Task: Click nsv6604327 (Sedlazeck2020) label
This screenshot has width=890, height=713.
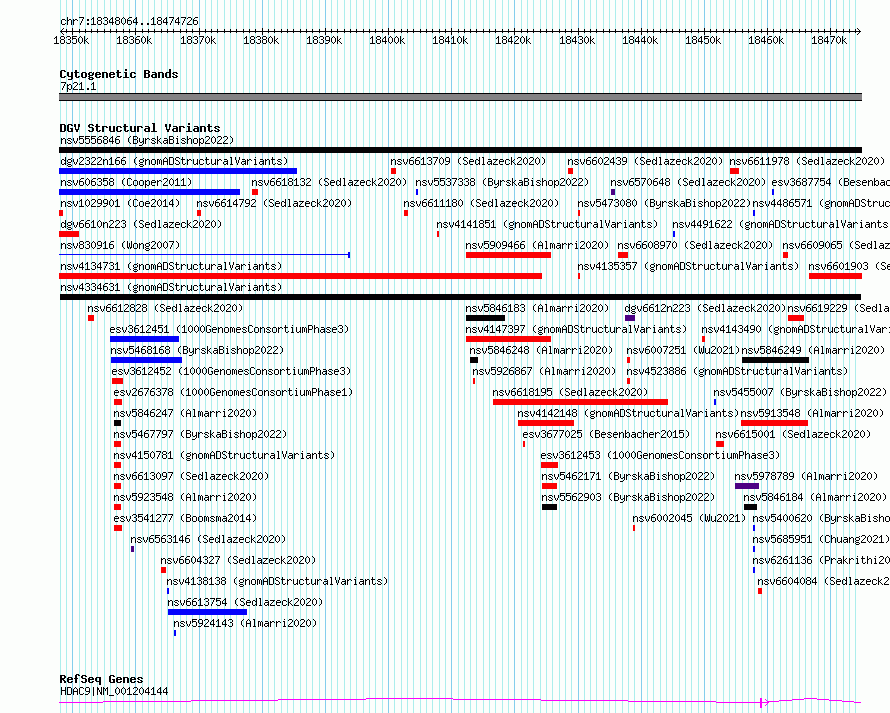Action: tap(238, 560)
